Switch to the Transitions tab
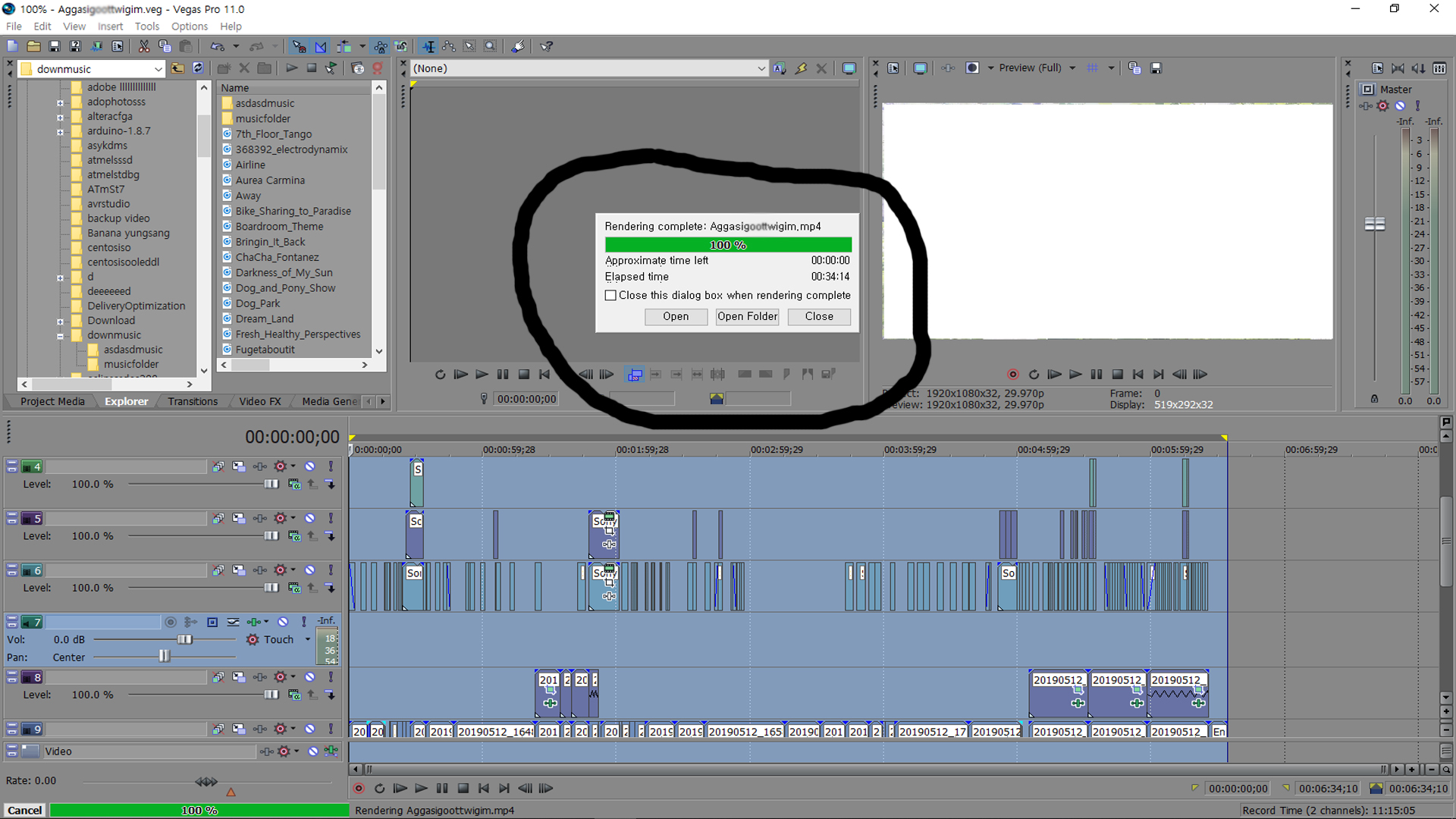1456x819 pixels. pos(193,402)
